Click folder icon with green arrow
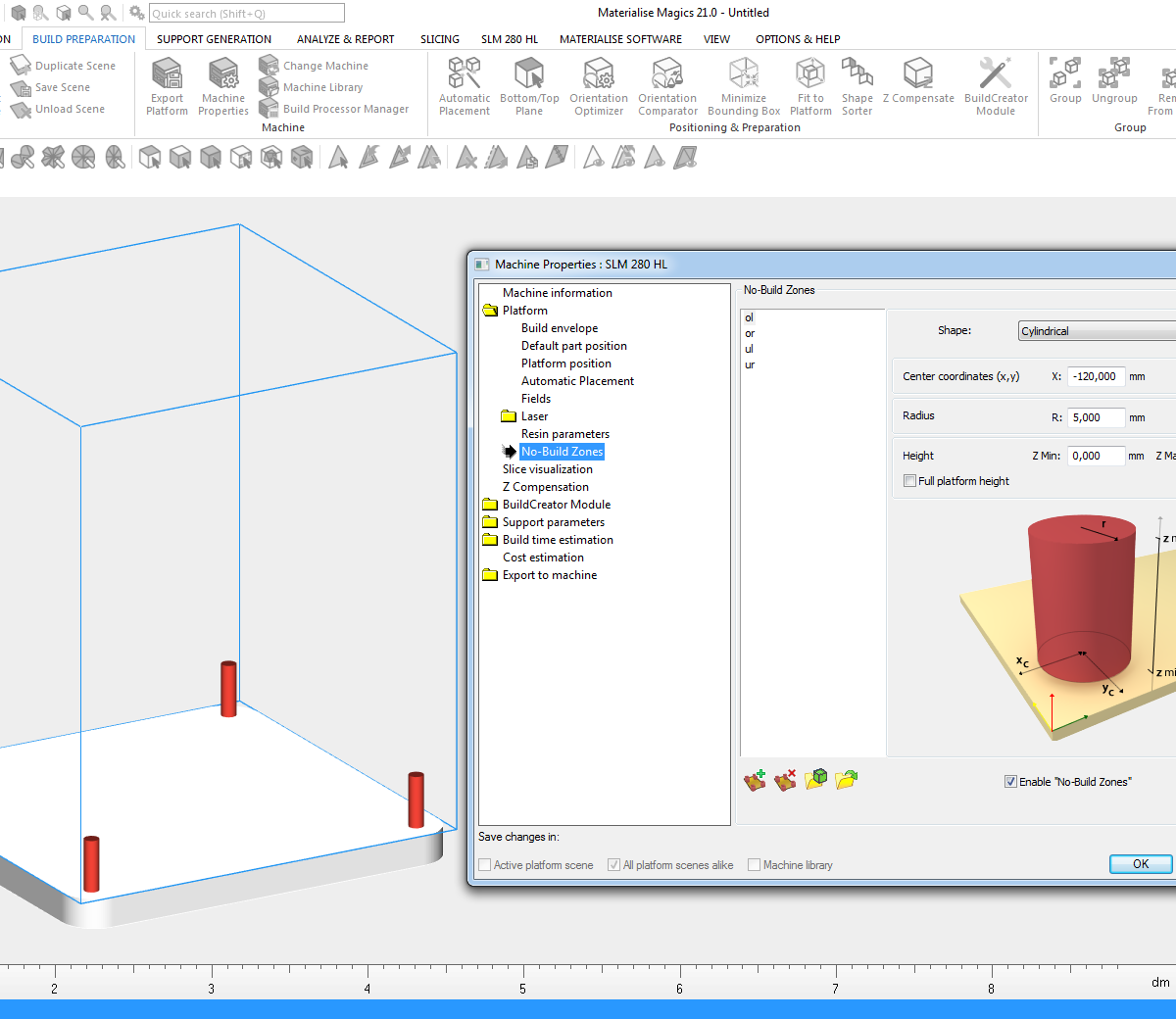The image size is (1176, 1019). [847, 780]
